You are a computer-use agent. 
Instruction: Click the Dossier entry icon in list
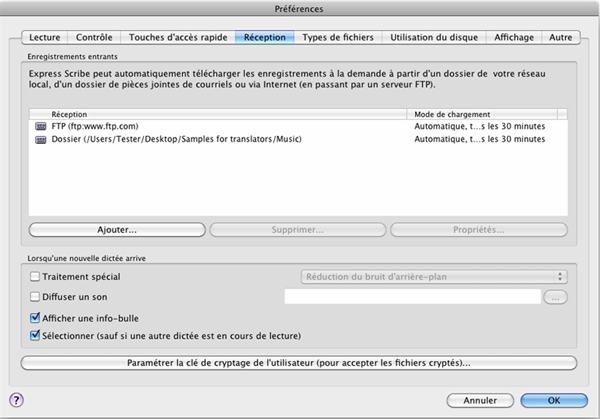coord(41,140)
